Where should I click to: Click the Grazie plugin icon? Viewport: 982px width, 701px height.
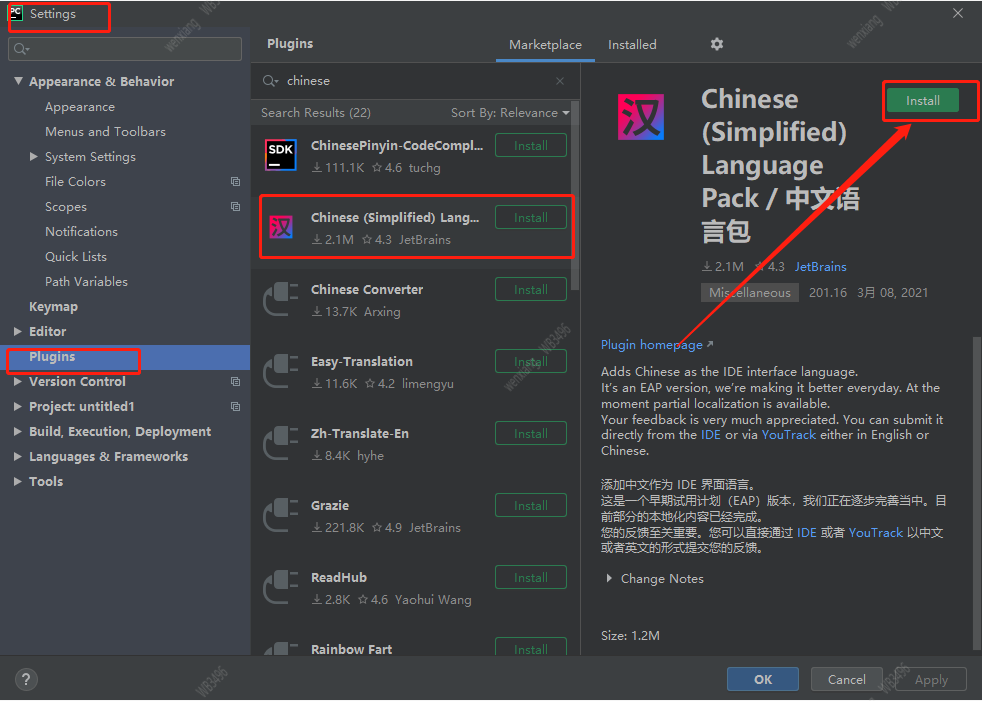[281, 516]
